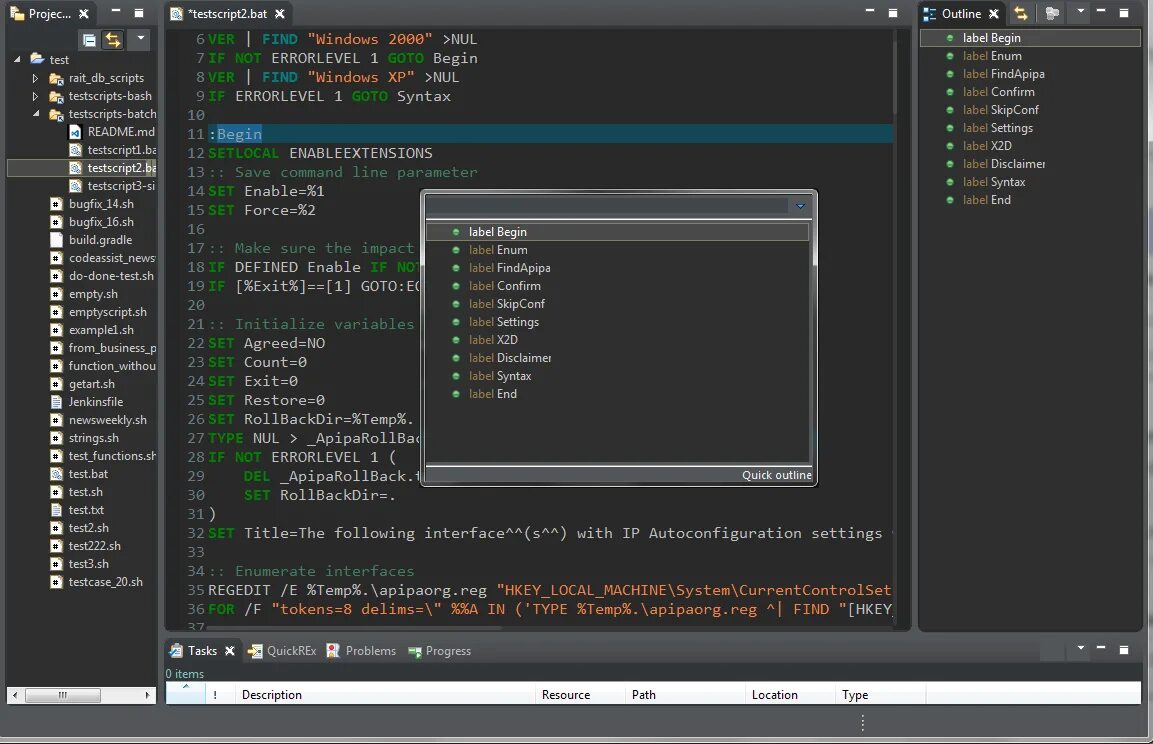This screenshot has width=1153, height=744.
Task: Select the Outline view tab
Action: tap(960, 13)
